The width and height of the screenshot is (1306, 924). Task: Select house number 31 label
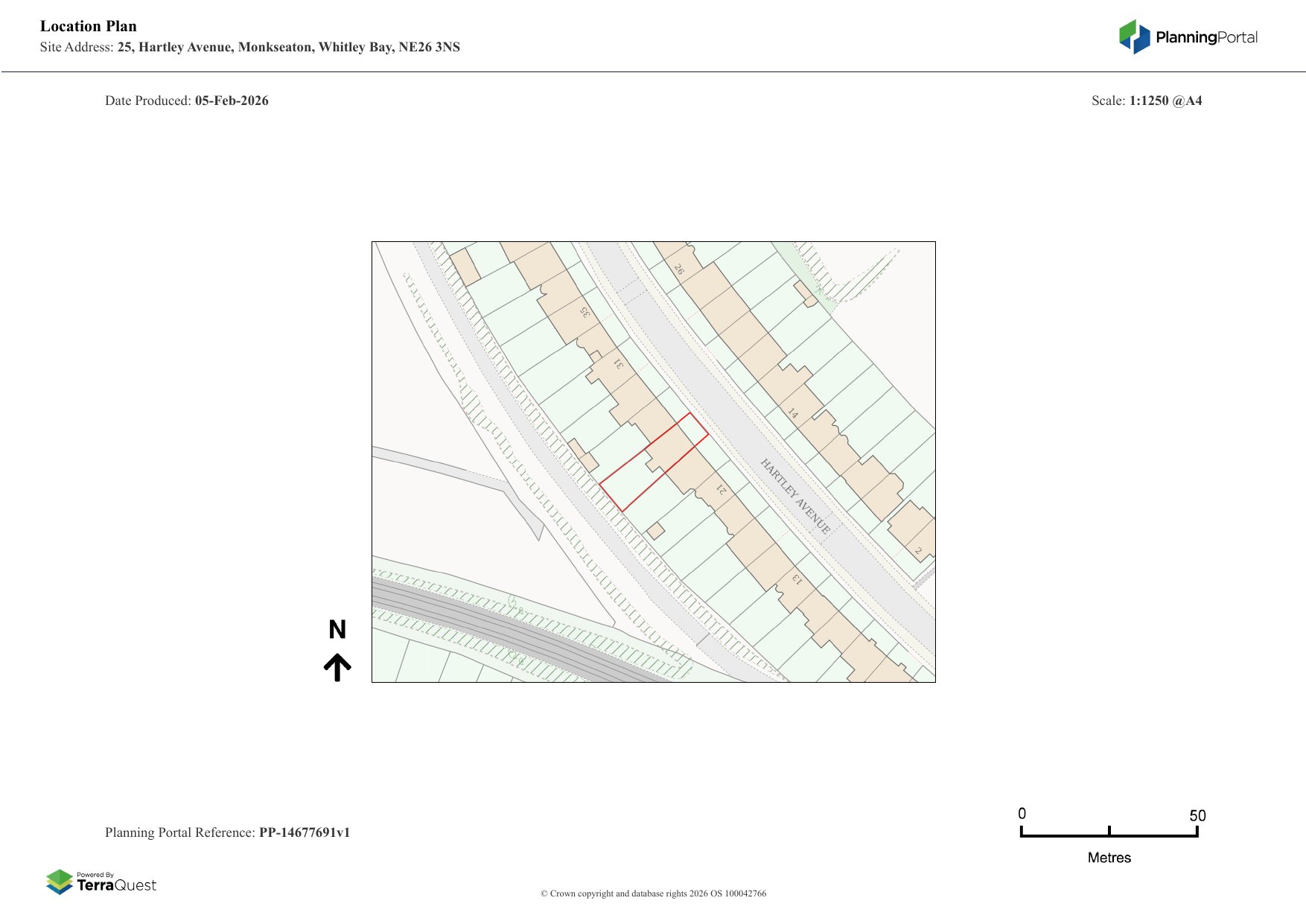(x=618, y=363)
